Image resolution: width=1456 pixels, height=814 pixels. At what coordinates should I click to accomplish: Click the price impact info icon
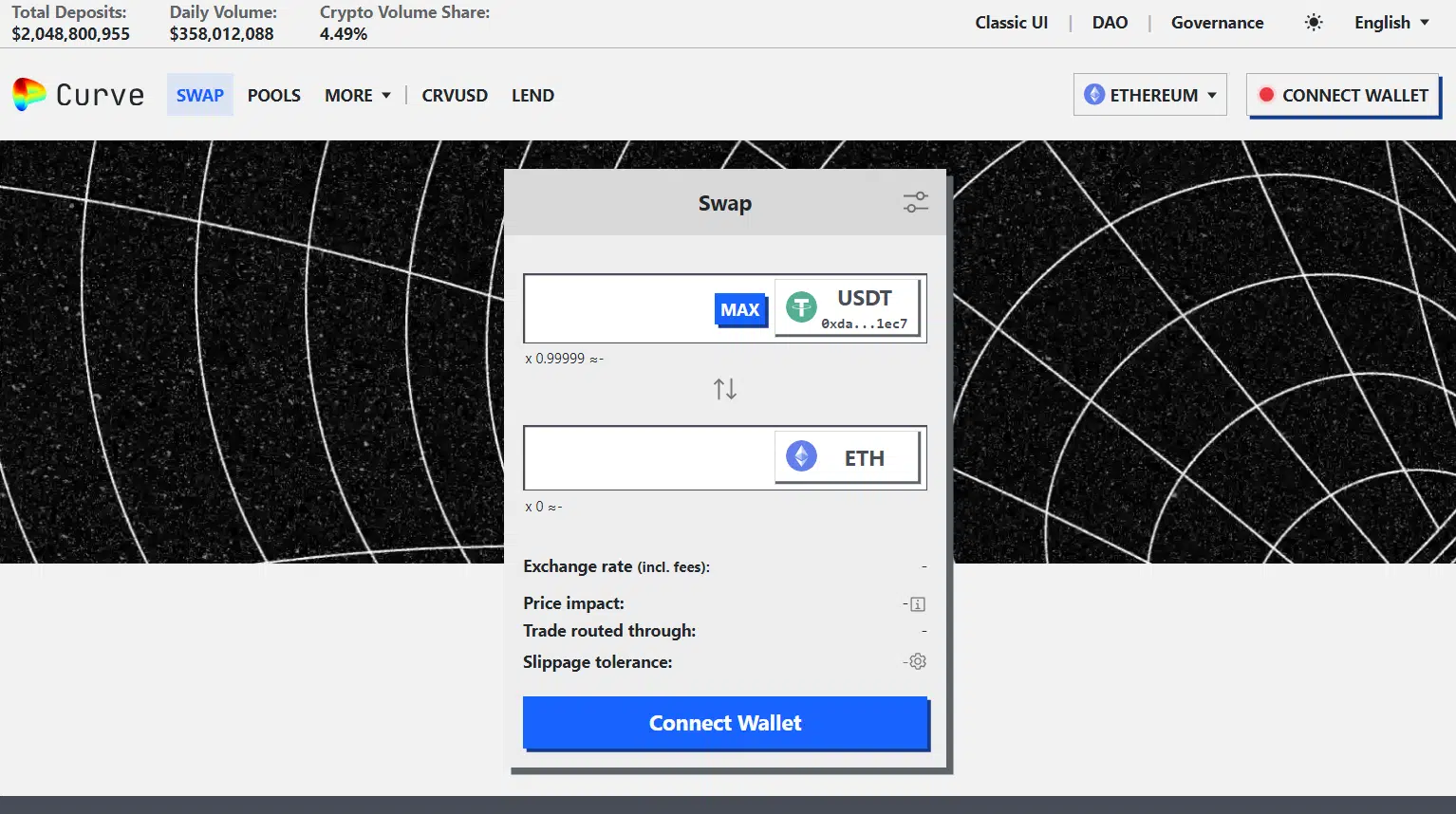(918, 604)
